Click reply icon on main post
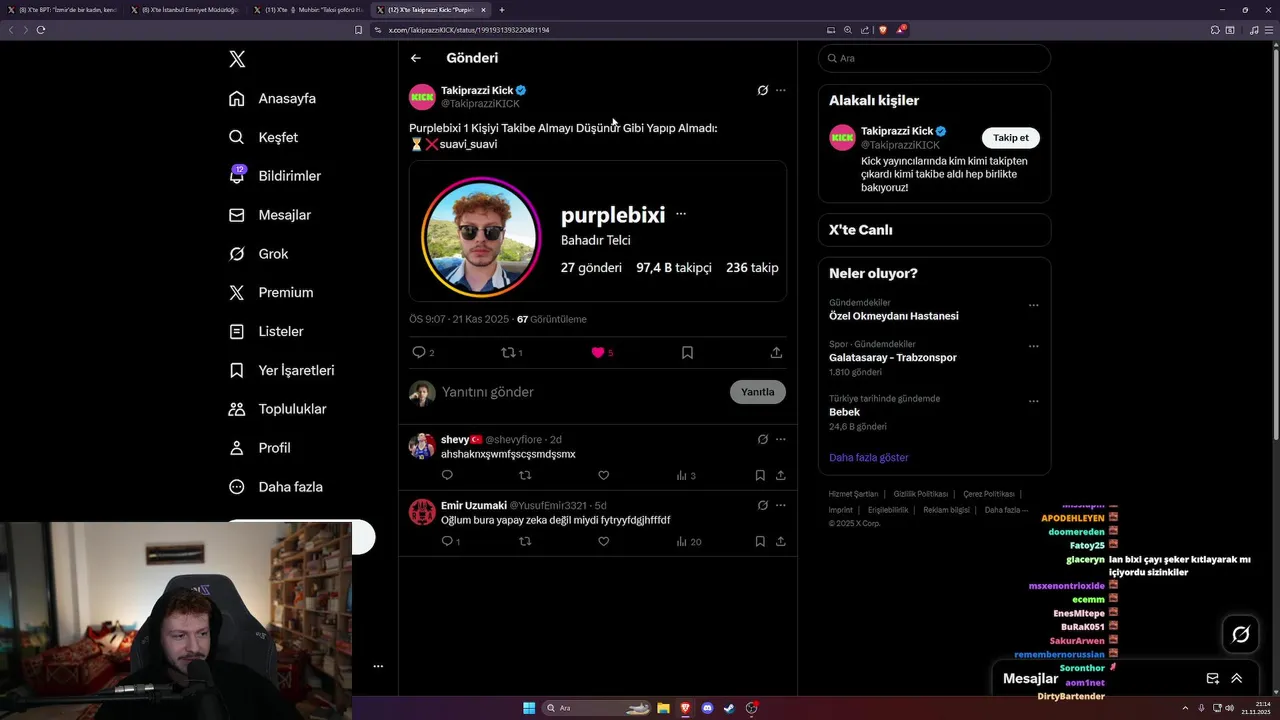 click(419, 352)
